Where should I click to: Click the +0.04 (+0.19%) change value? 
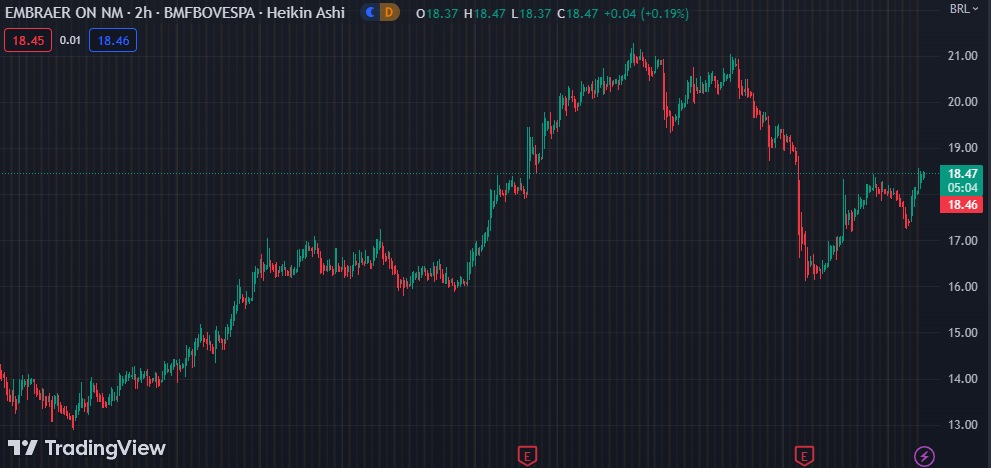click(647, 13)
